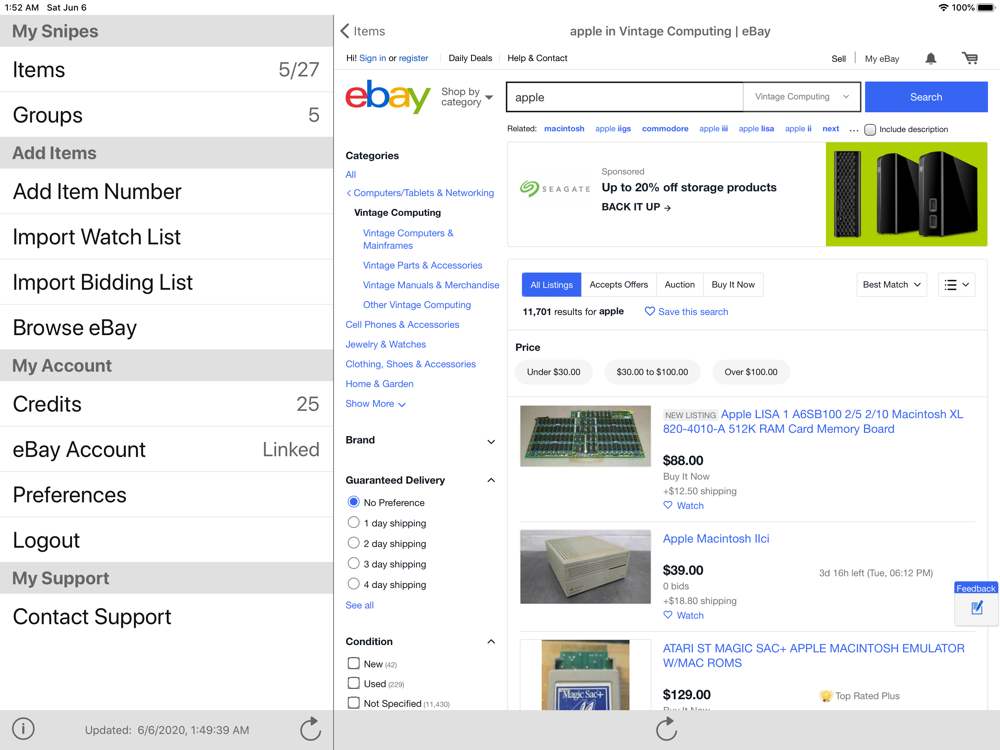Image resolution: width=1000 pixels, height=750 pixels.
Task: Click into the apple search field
Action: pyautogui.click(x=625, y=97)
